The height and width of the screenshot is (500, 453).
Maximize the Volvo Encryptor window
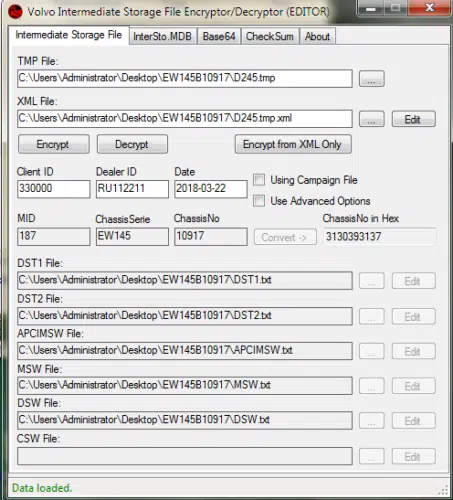click(395, 8)
